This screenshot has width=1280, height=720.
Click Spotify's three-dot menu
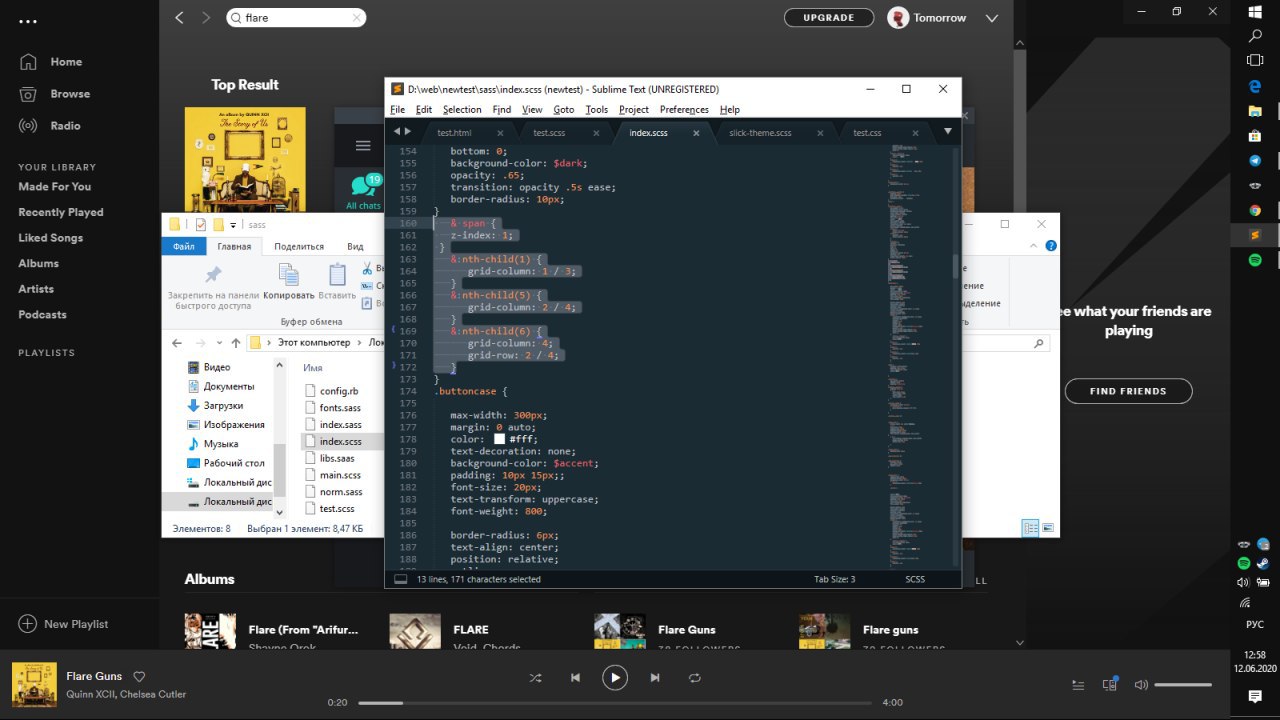tap(28, 21)
